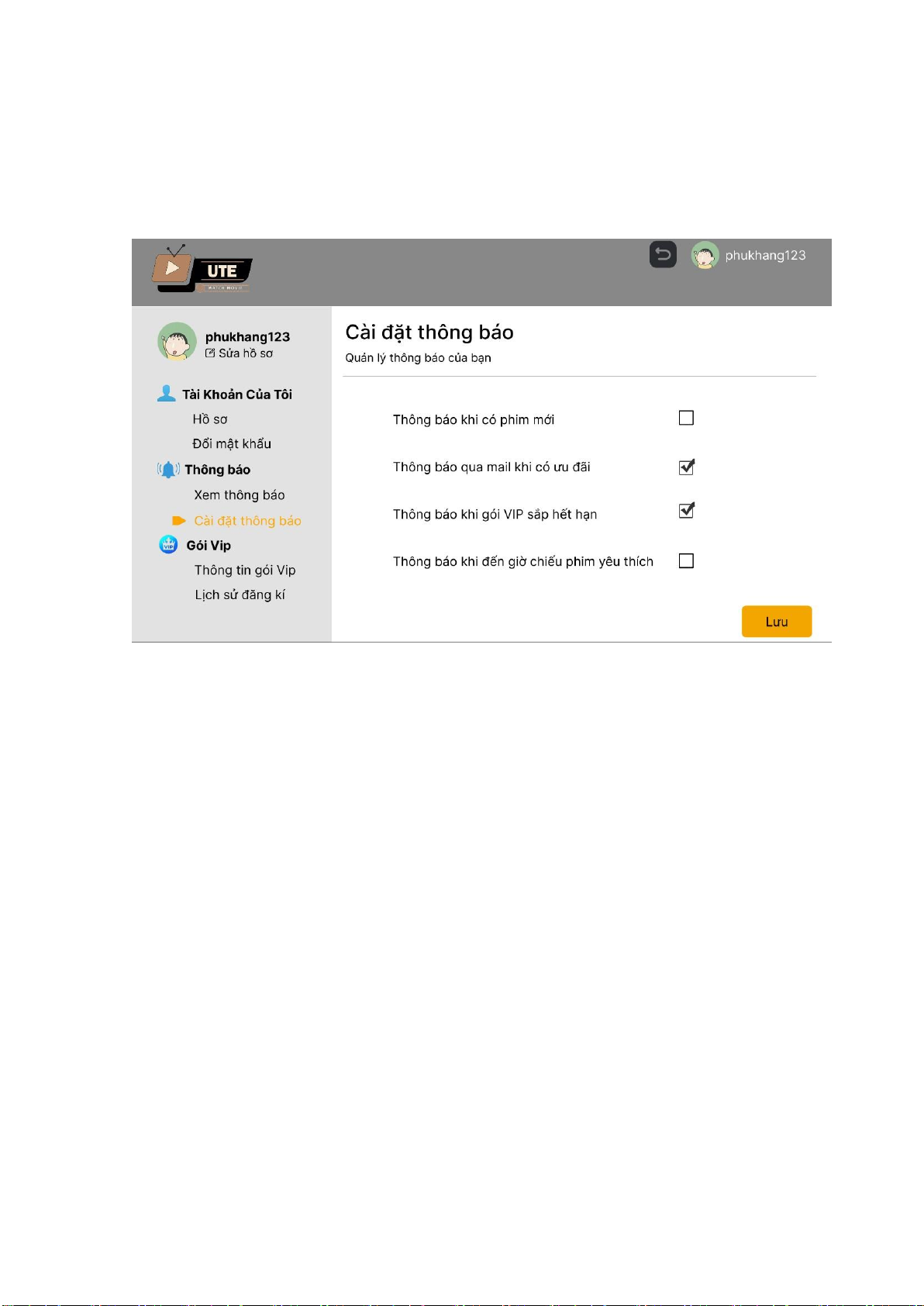924x1306 pixels.
Task: Click the UTE TV logo
Action: 202,269
